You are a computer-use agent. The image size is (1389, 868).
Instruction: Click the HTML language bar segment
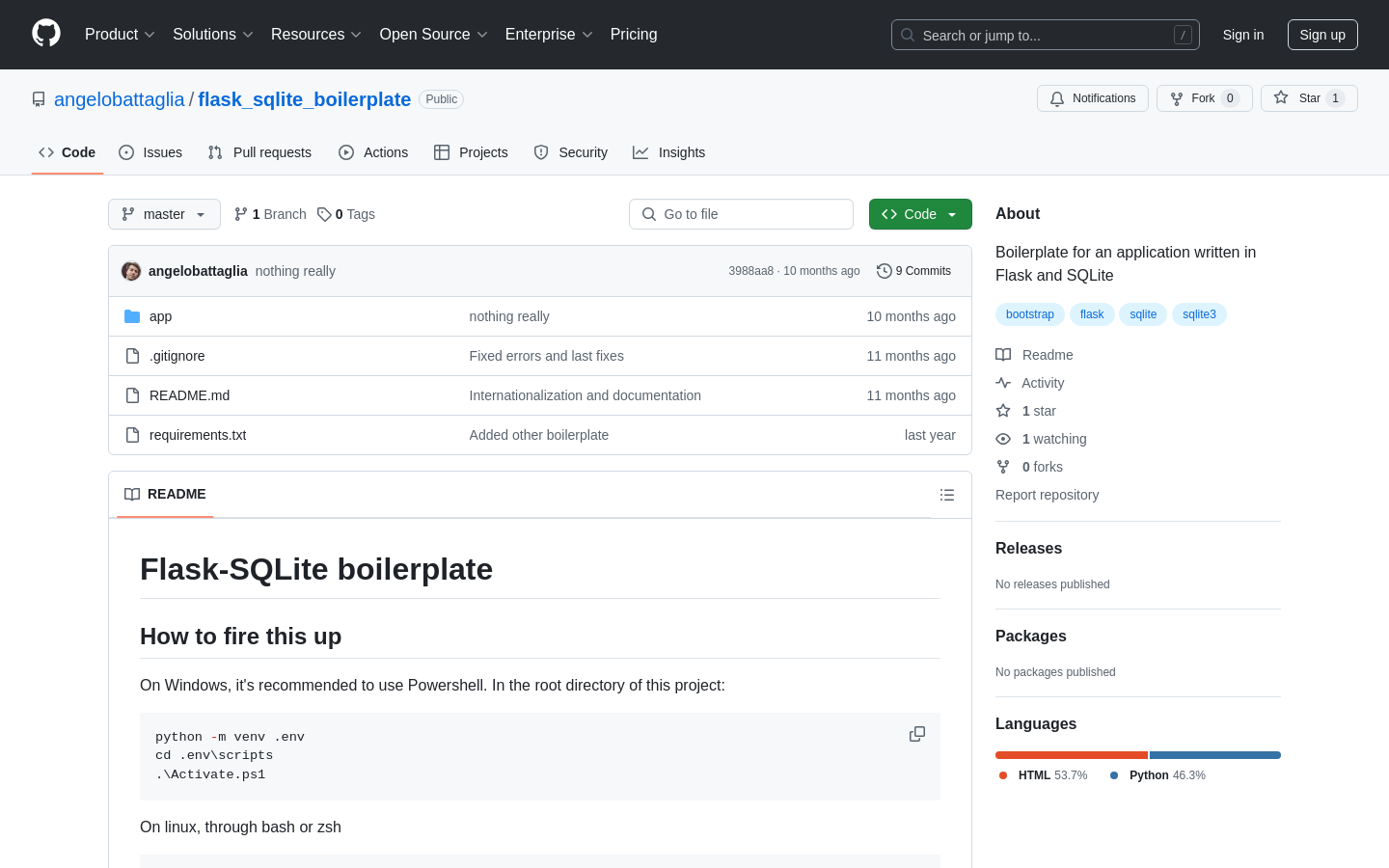tap(1072, 755)
